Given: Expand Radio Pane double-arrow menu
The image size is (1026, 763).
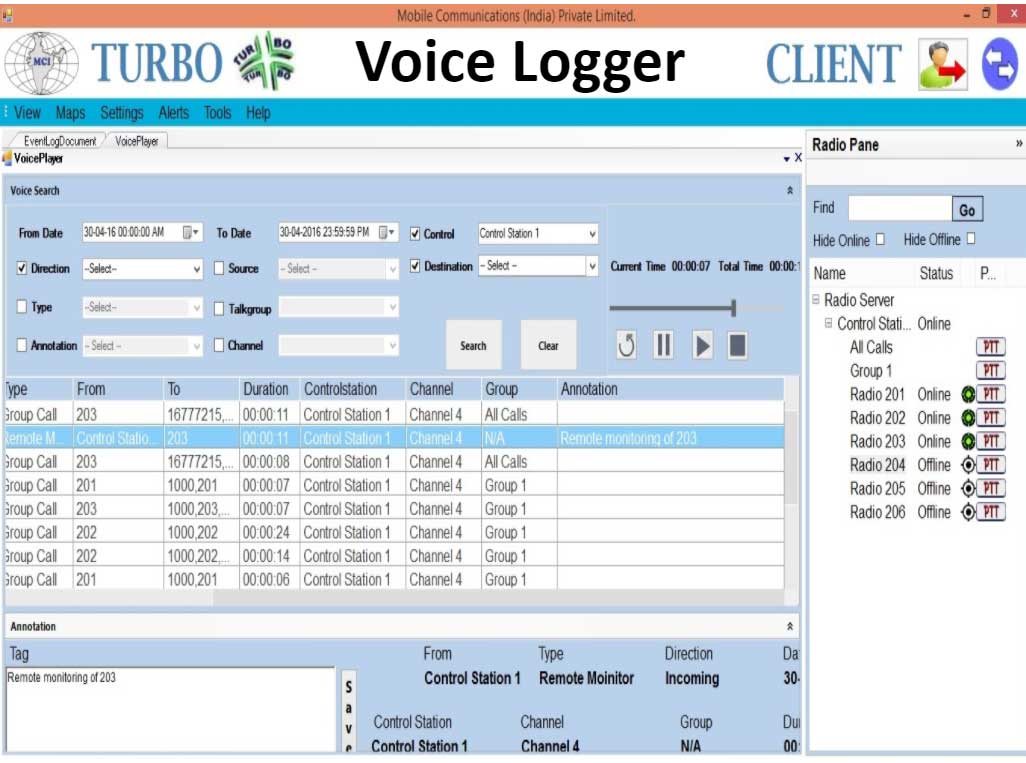Looking at the screenshot, I should [x=1018, y=143].
